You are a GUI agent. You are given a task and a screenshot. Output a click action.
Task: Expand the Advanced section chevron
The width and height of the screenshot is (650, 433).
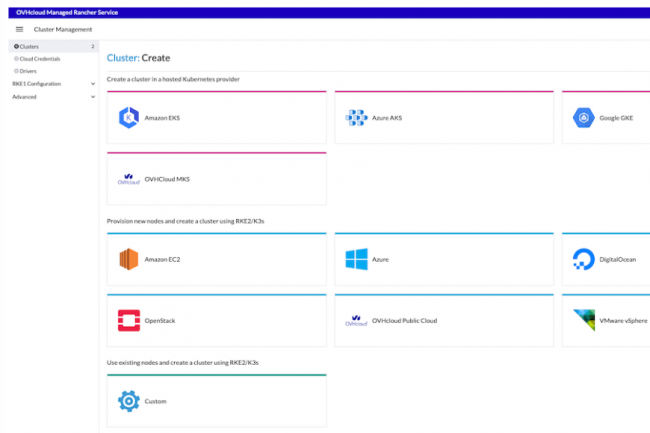[93, 97]
